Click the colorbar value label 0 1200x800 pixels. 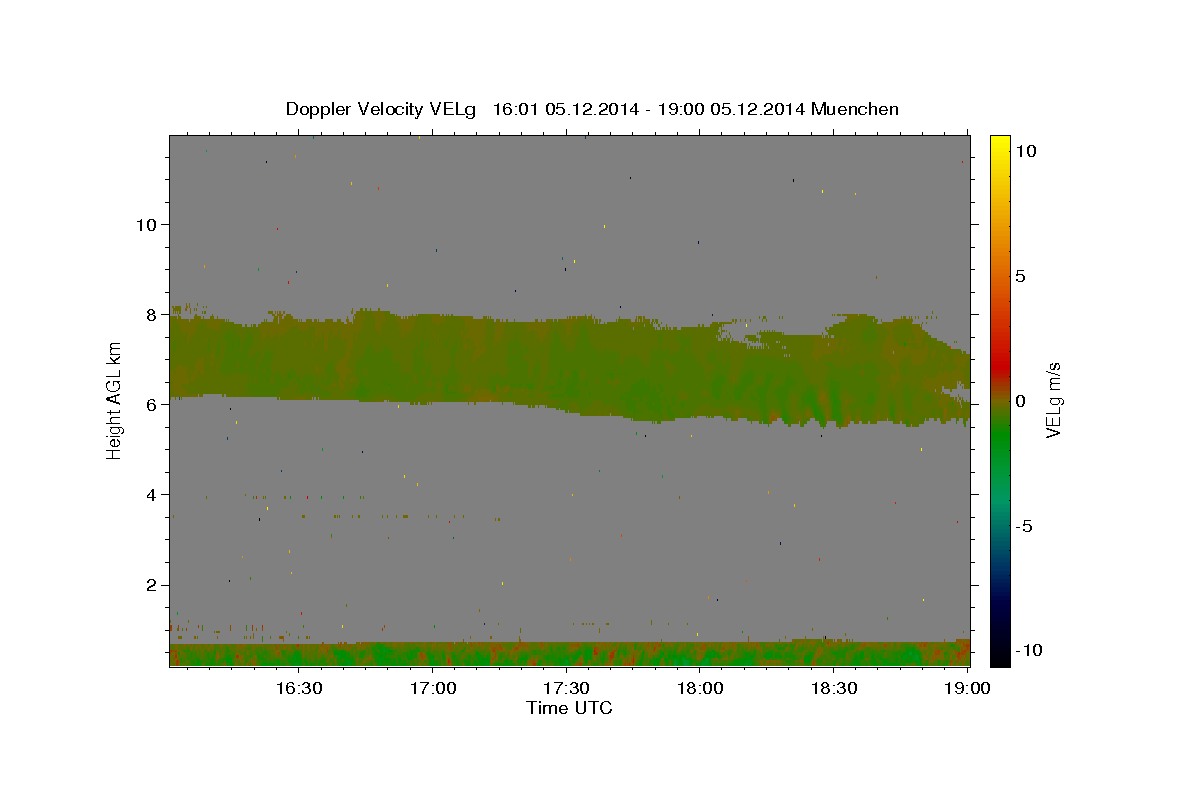point(1020,401)
